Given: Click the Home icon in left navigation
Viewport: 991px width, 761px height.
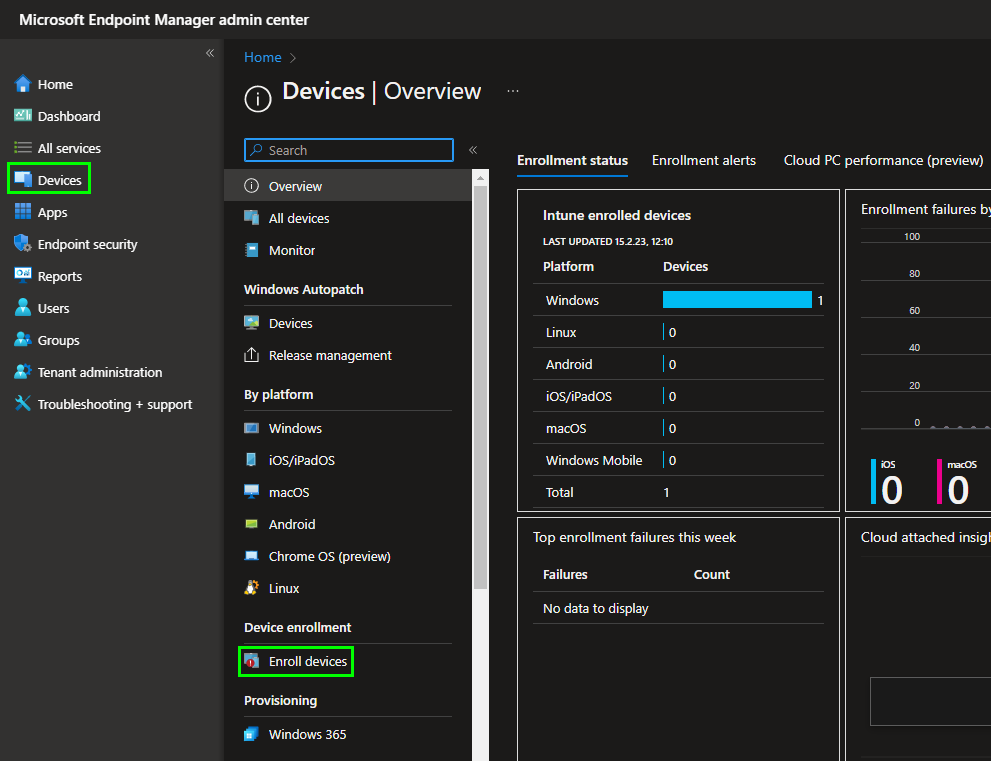Looking at the screenshot, I should pyautogui.click(x=23, y=84).
